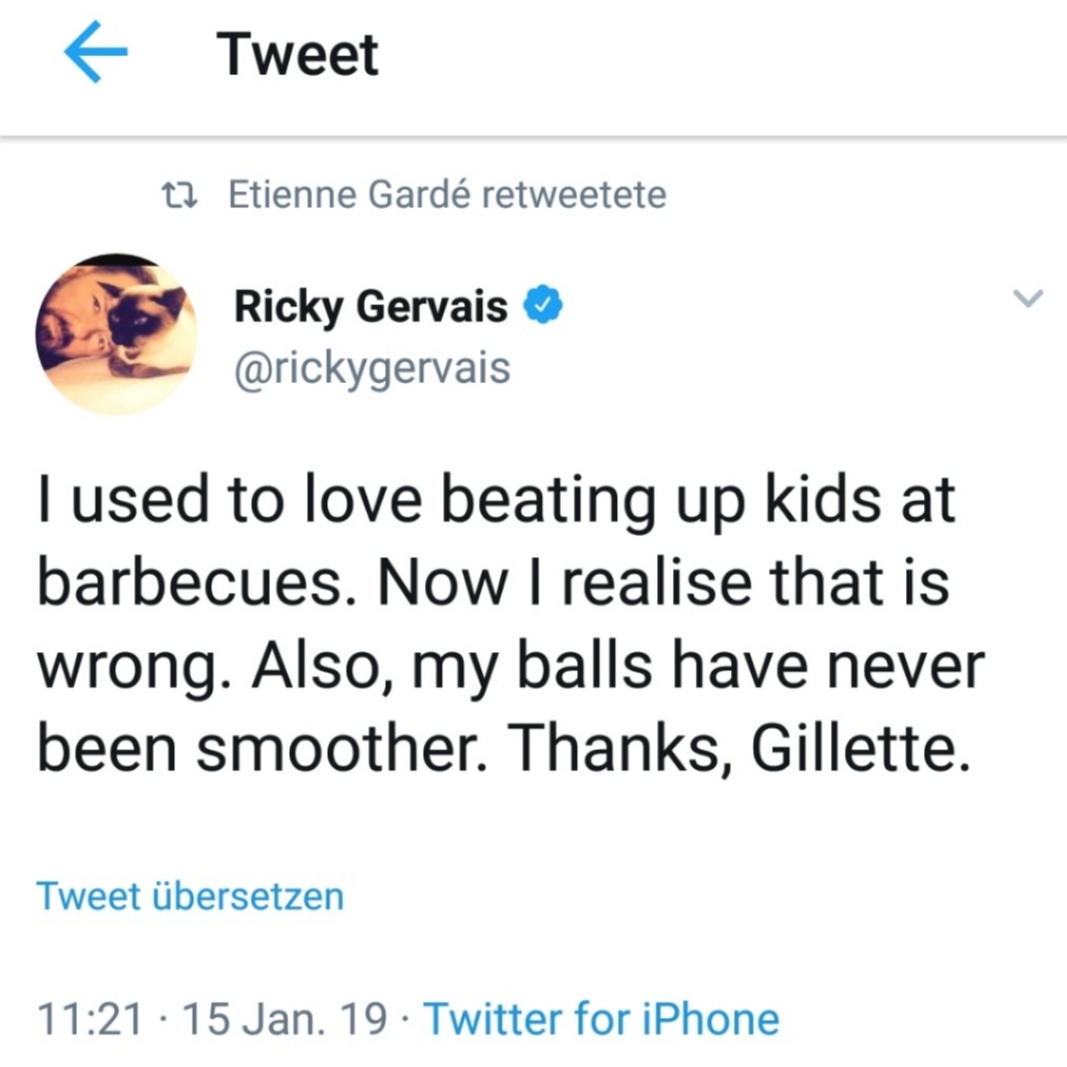Click the 11:21 timestamp
The height and width of the screenshot is (1067, 1067).
click(x=90, y=1019)
